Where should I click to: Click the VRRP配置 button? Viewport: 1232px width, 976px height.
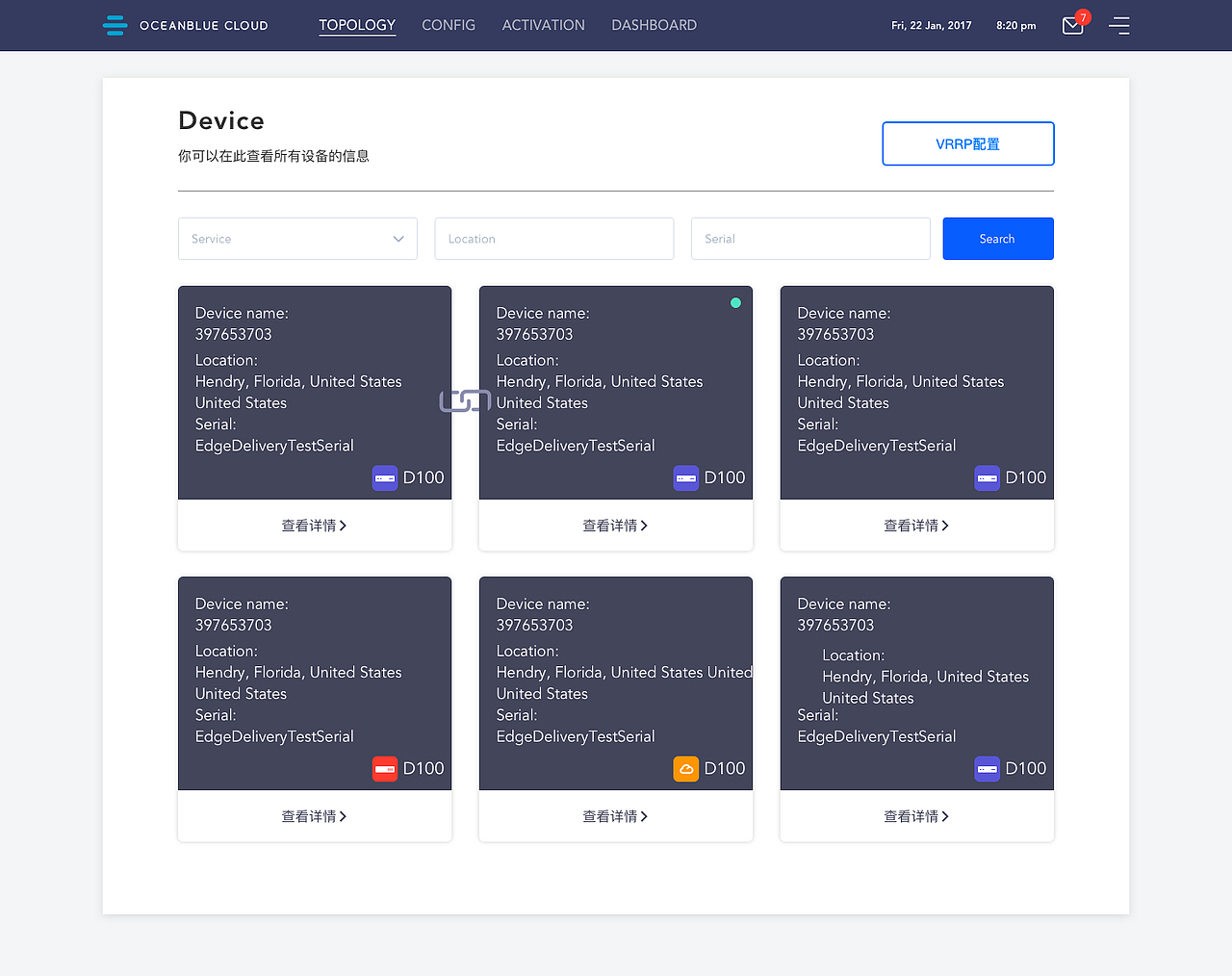pyautogui.click(x=968, y=143)
